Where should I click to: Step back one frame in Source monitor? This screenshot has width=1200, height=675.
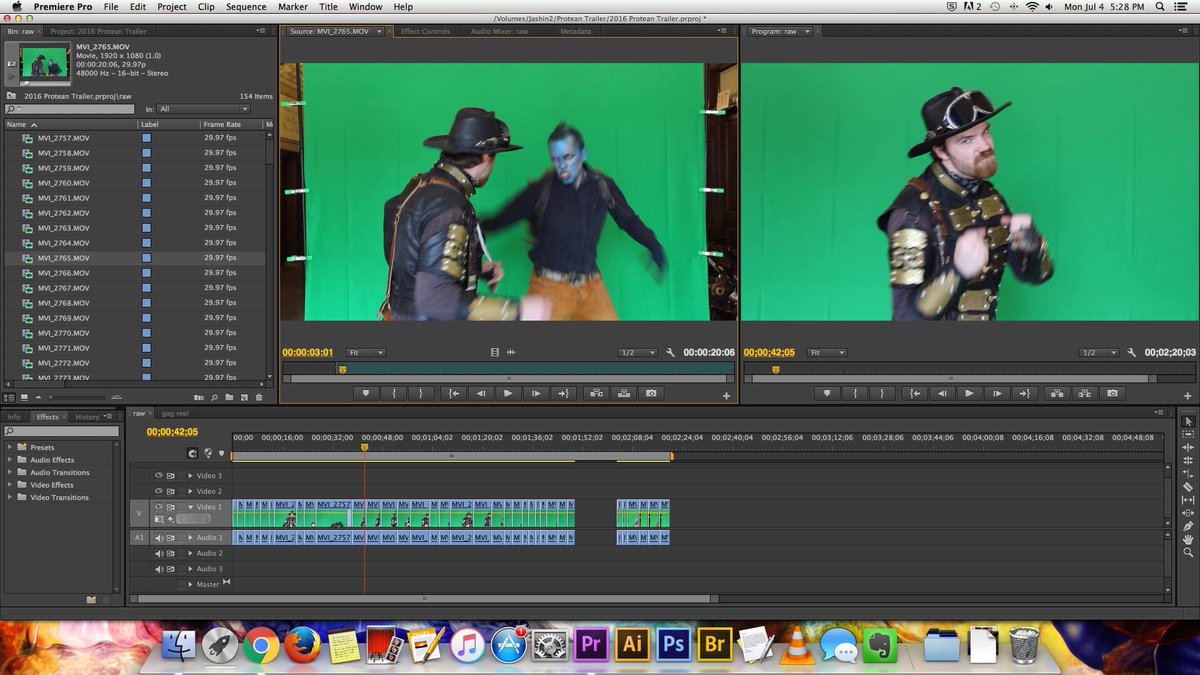[x=481, y=393]
